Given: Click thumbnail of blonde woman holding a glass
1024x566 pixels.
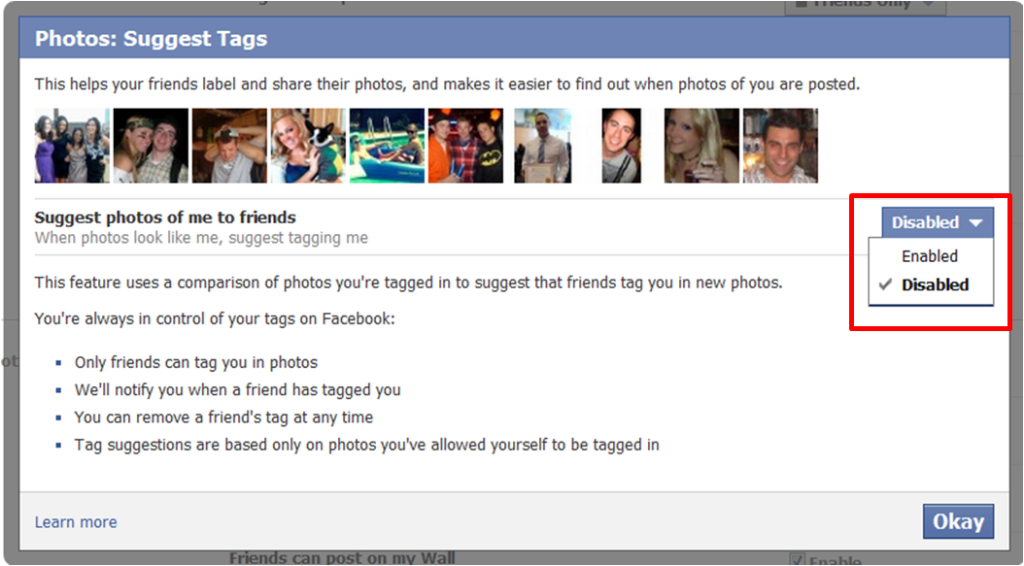Looking at the screenshot, I should [701, 146].
